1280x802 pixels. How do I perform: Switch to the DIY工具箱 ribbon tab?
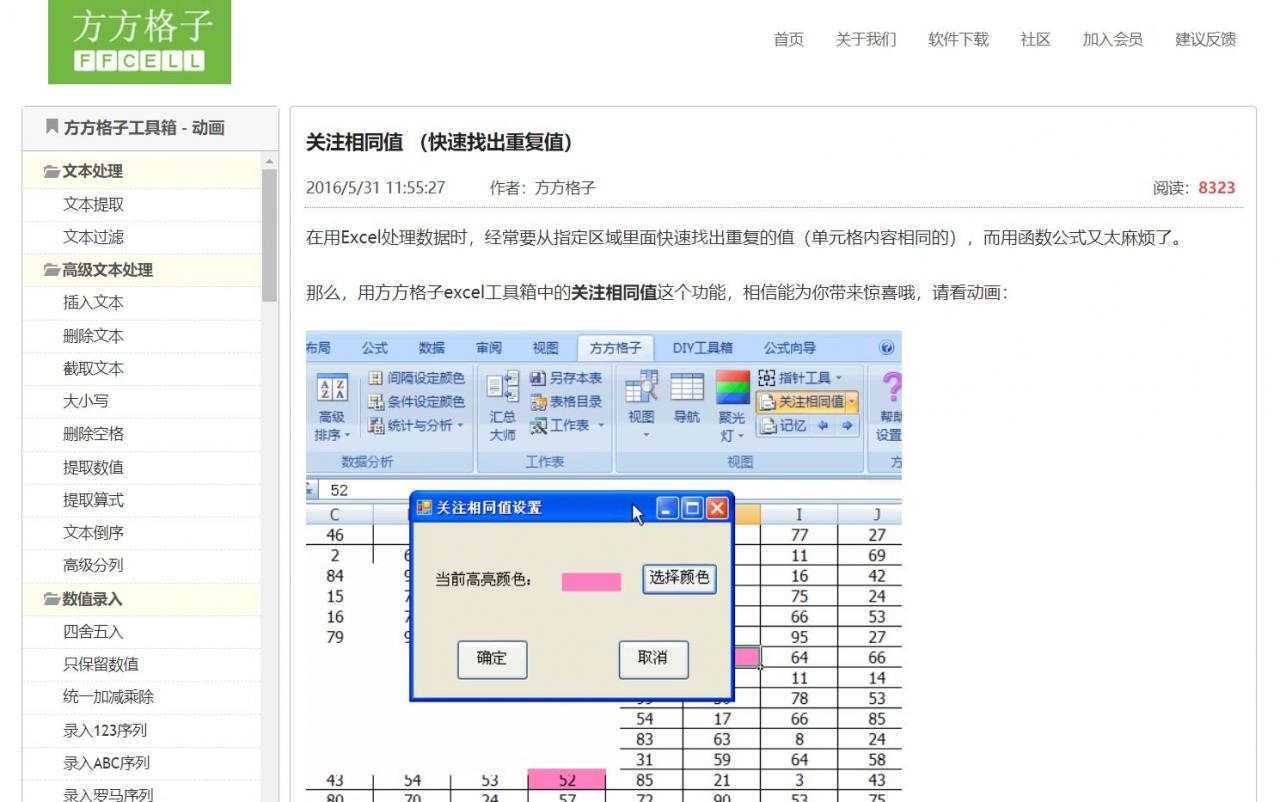(702, 348)
